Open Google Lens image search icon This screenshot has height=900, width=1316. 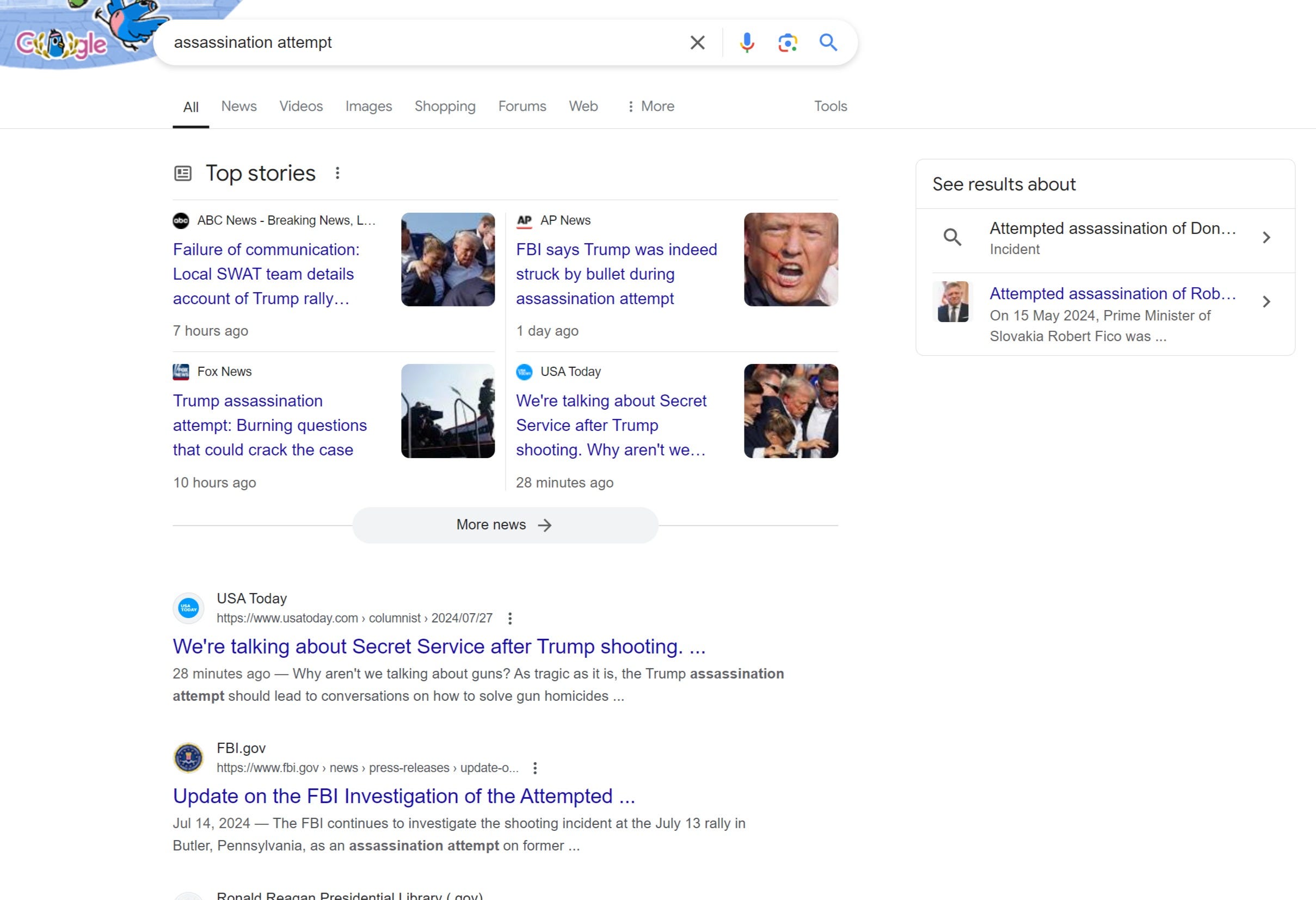[787, 42]
